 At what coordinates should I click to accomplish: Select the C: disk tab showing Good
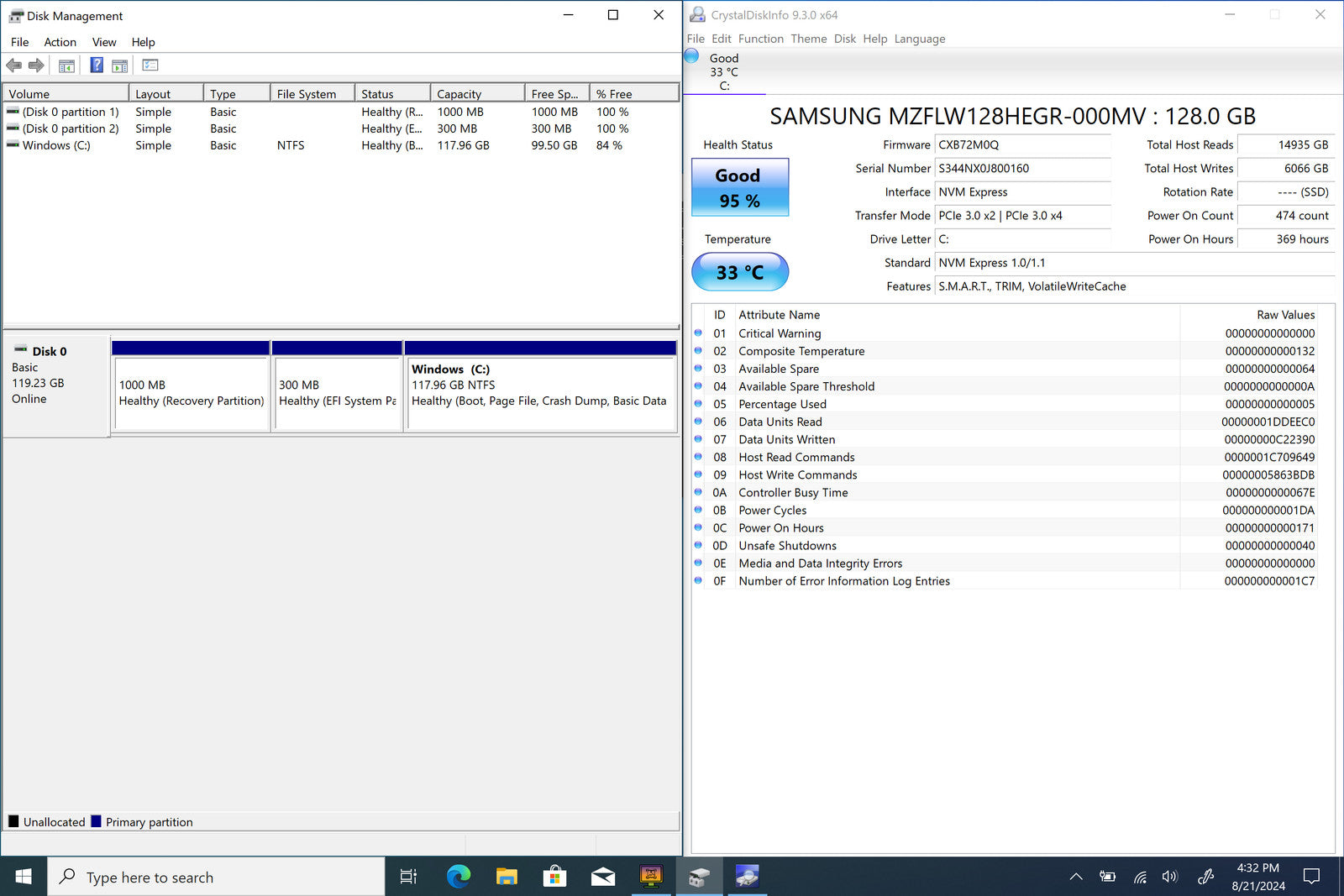click(723, 71)
